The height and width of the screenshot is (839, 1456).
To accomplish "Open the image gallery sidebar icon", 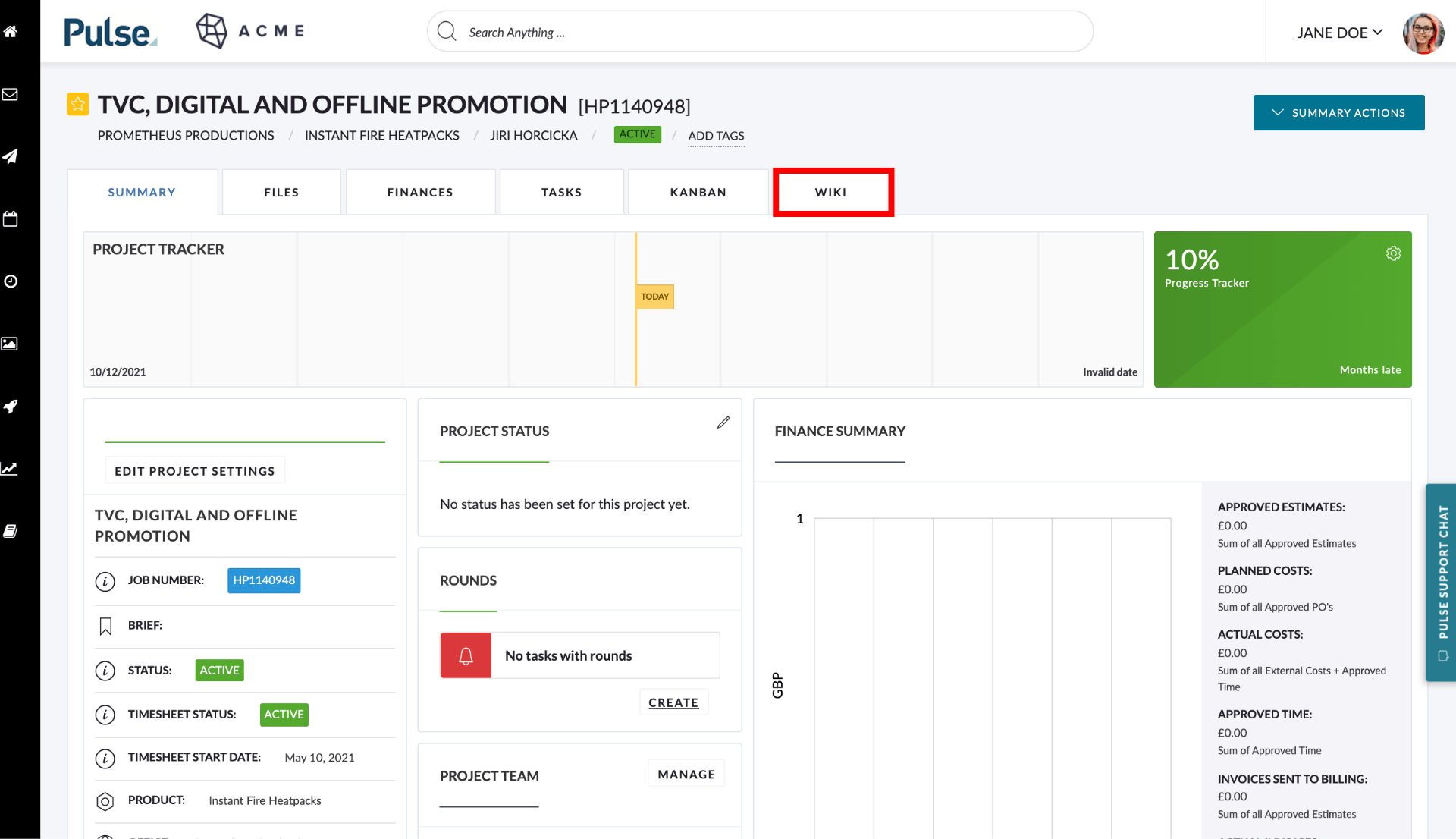I will click(11, 344).
